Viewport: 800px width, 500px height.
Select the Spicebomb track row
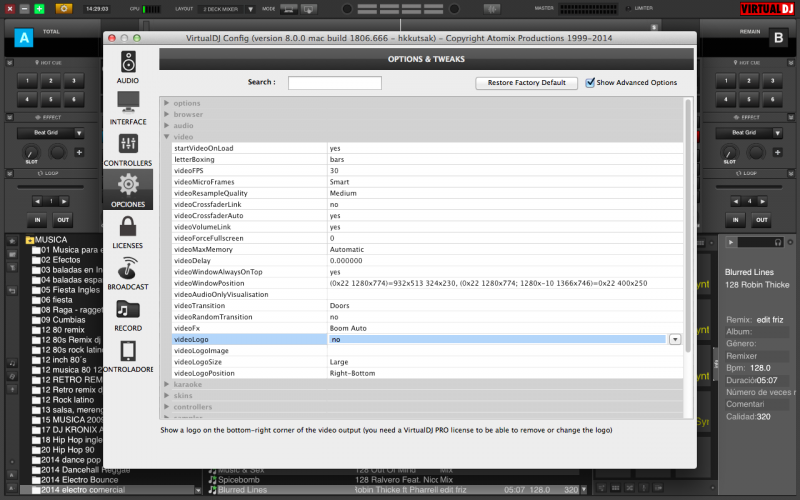point(398,480)
